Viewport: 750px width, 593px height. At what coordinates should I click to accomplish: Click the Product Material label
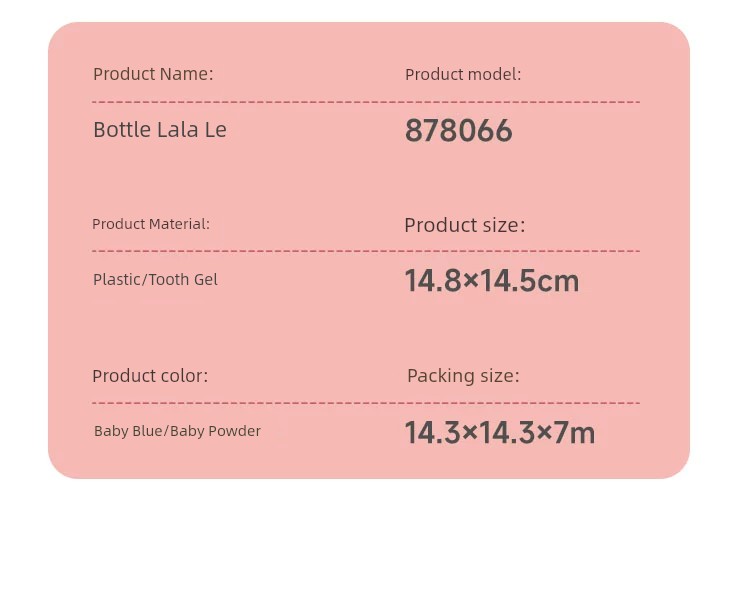[x=151, y=224]
